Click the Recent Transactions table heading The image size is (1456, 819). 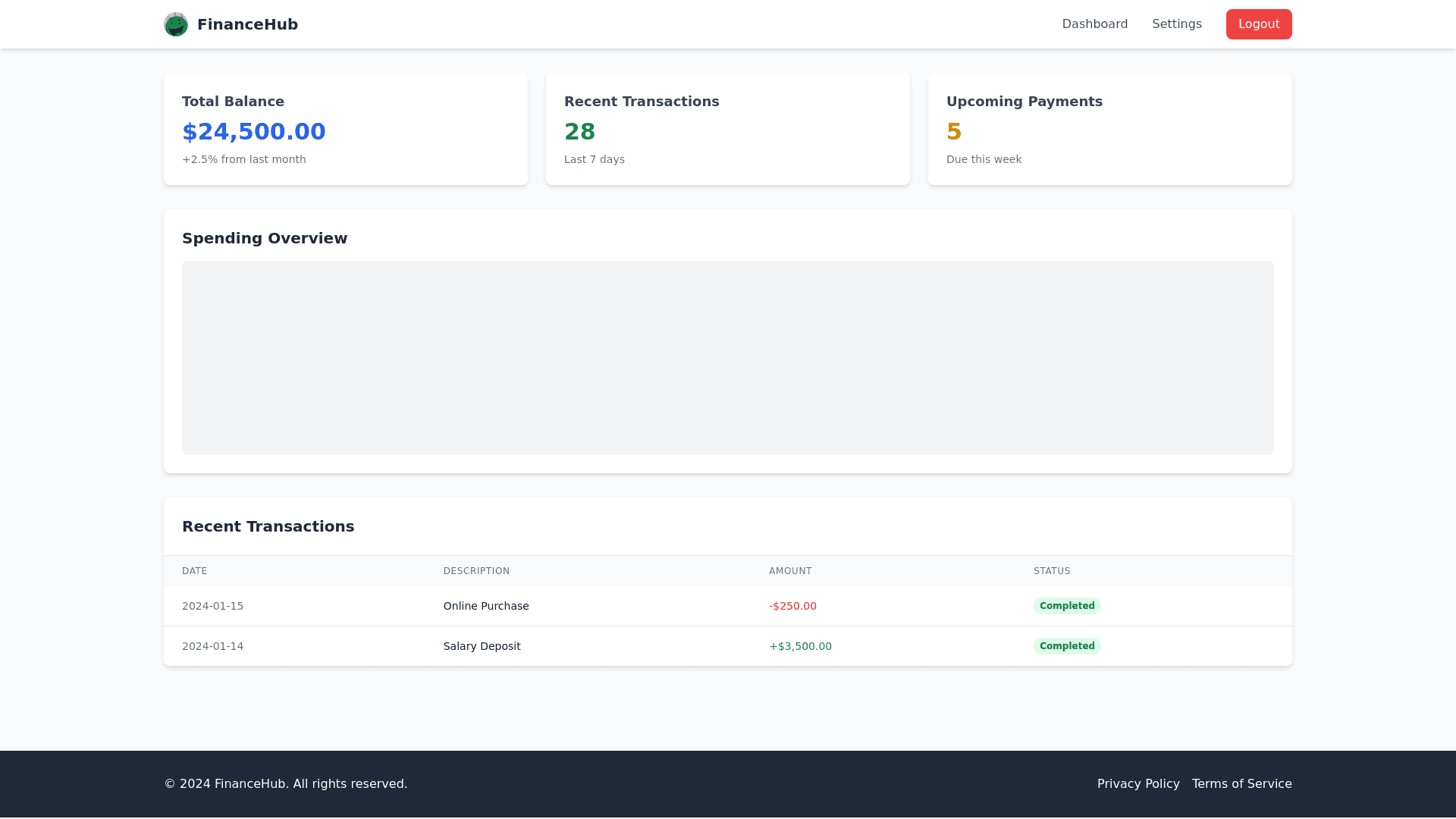[x=268, y=526]
